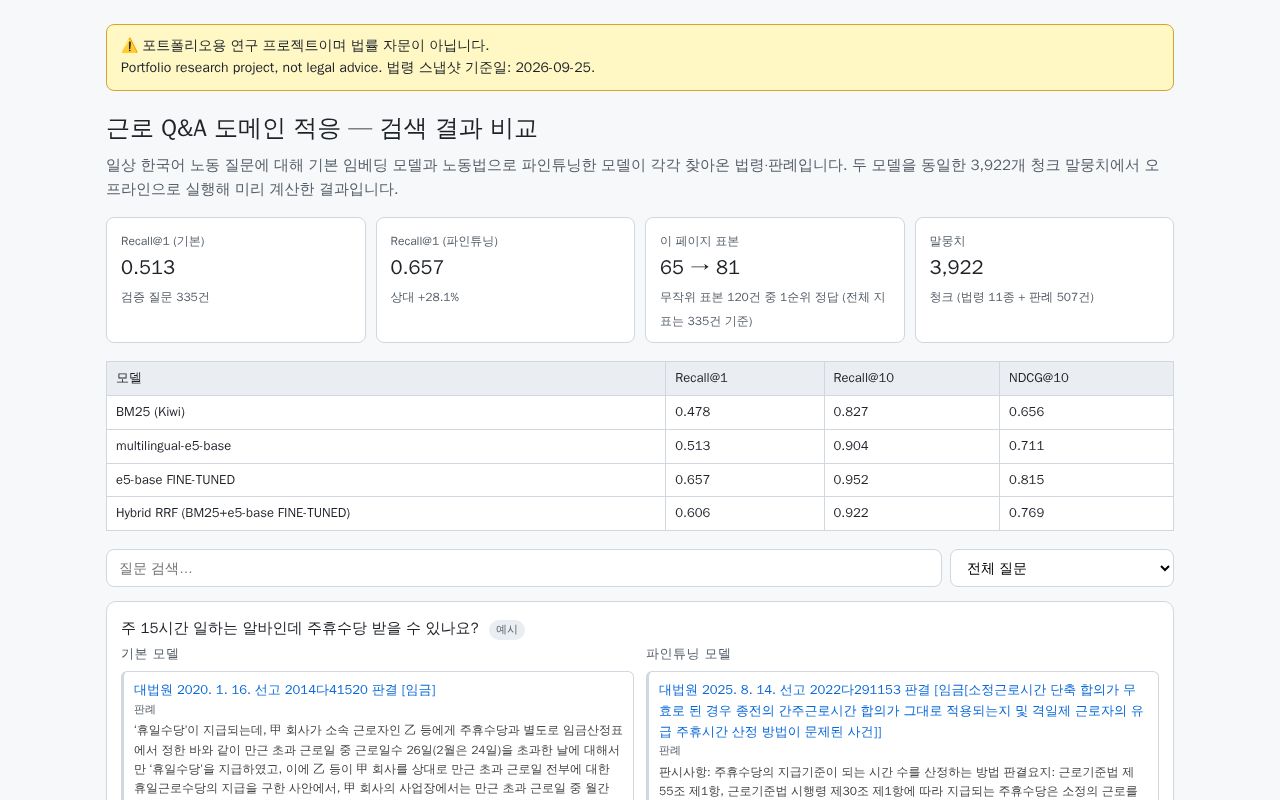This screenshot has width=1280, height=800.
Task: Click the 모델 column header
Action: (386, 378)
